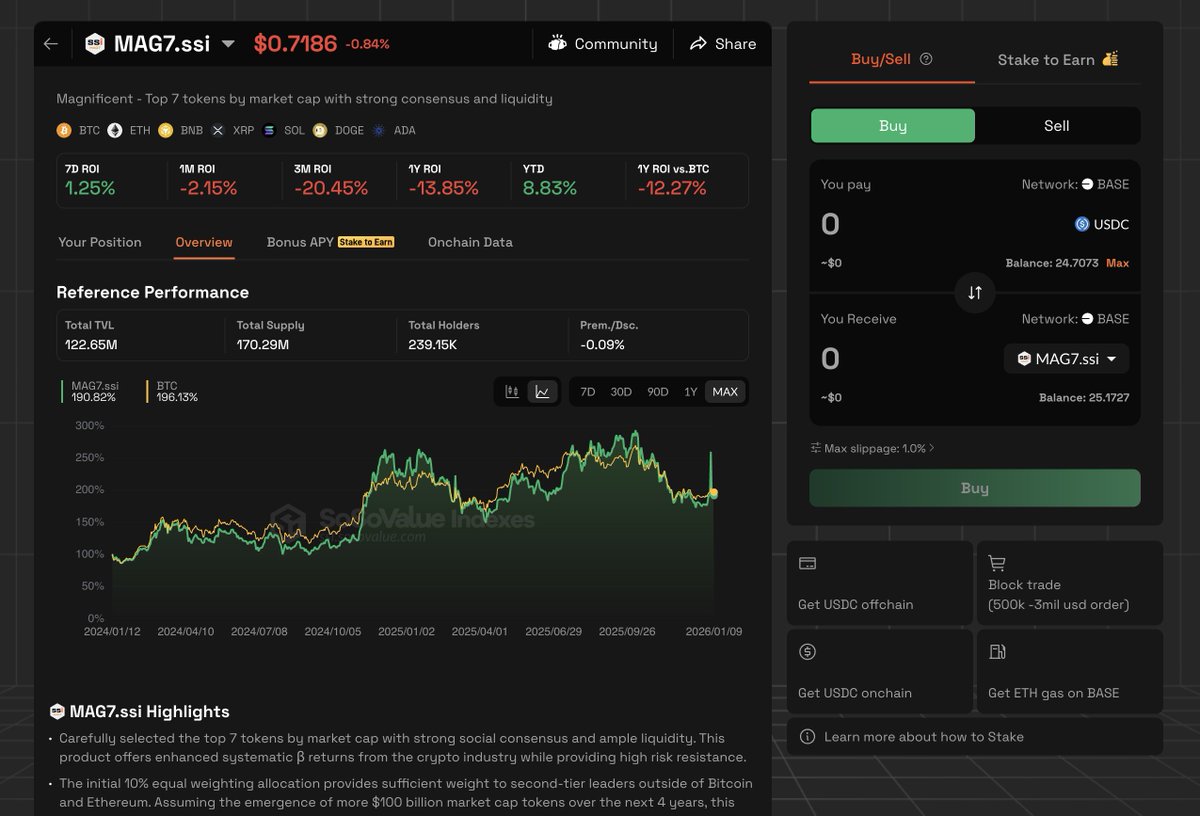This screenshot has width=1200, height=816.
Task: Click the MAG7.ssi logo icon in header
Action: pos(95,44)
